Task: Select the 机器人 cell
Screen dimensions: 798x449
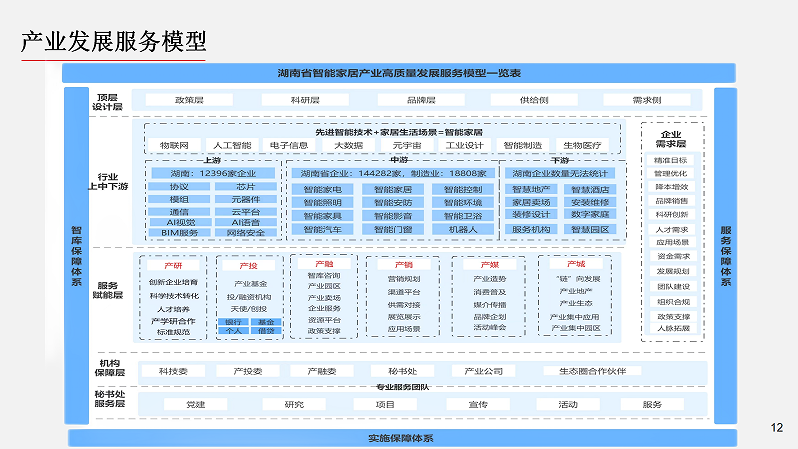Action: (x=463, y=230)
